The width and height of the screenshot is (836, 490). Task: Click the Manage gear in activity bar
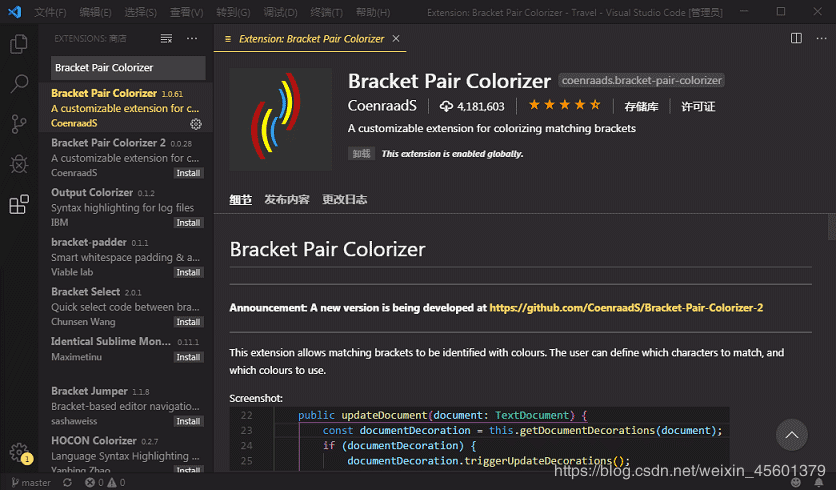pos(20,453)
